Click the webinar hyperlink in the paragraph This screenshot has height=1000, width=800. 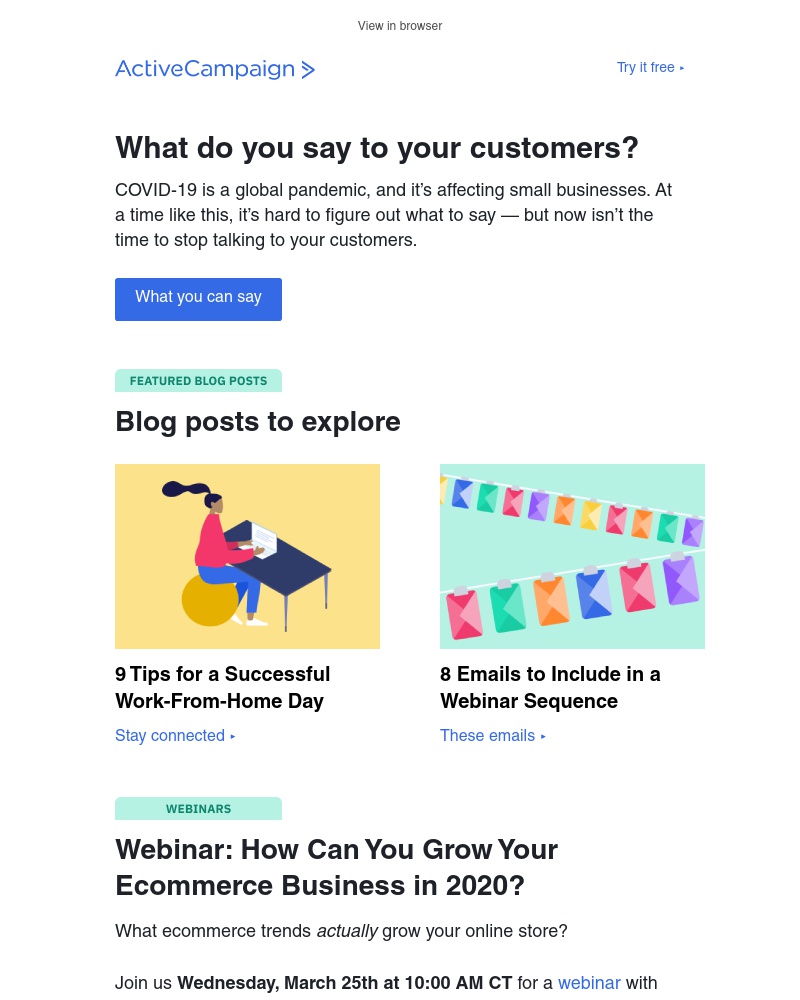point(589,983)
